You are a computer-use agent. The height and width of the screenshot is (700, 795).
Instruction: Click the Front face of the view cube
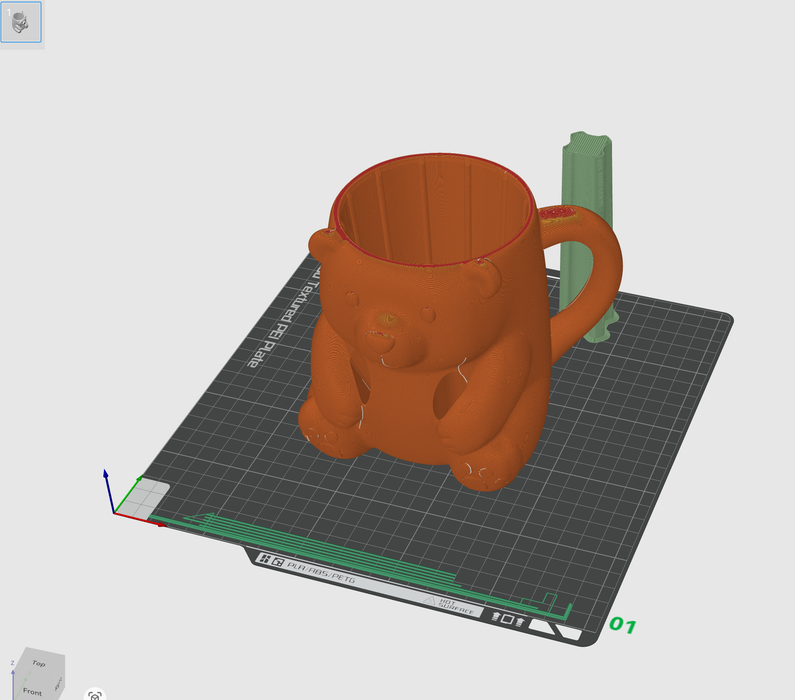tap(32, 689)
